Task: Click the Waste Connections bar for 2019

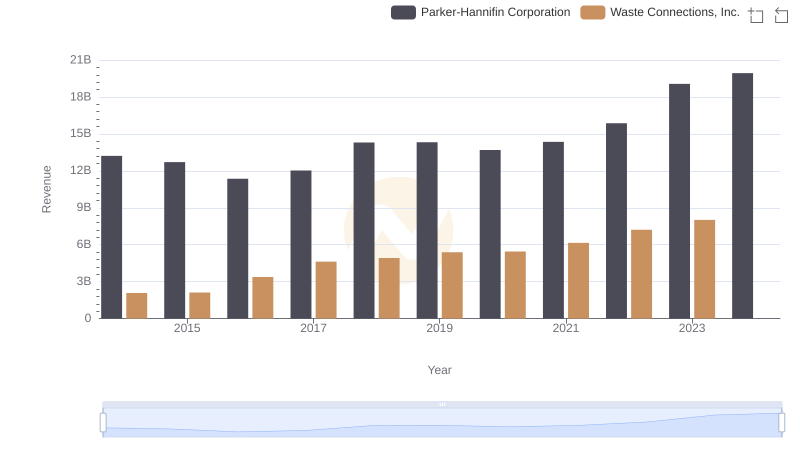Action: [452, 286]
